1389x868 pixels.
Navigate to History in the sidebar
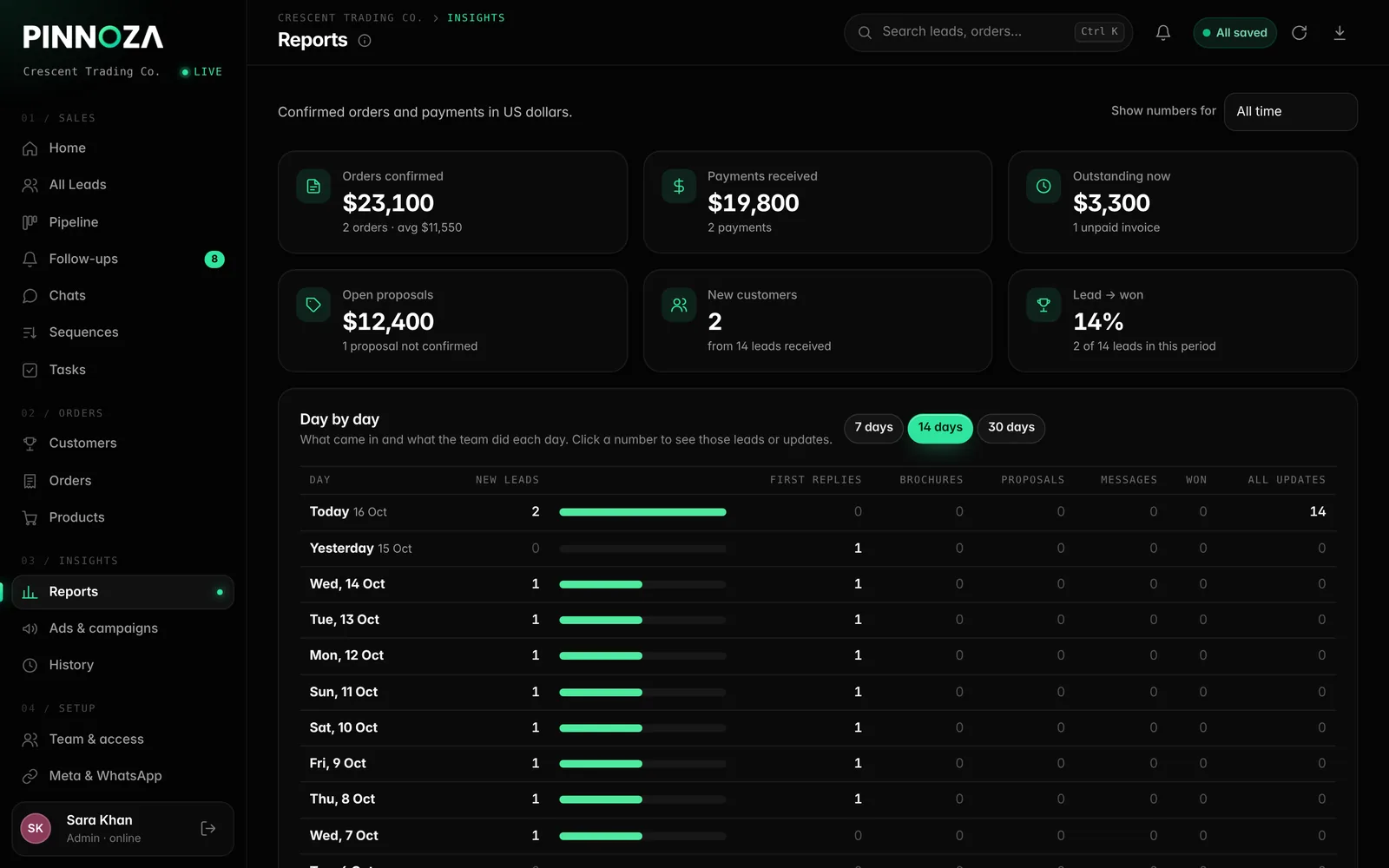click(123, 665)
